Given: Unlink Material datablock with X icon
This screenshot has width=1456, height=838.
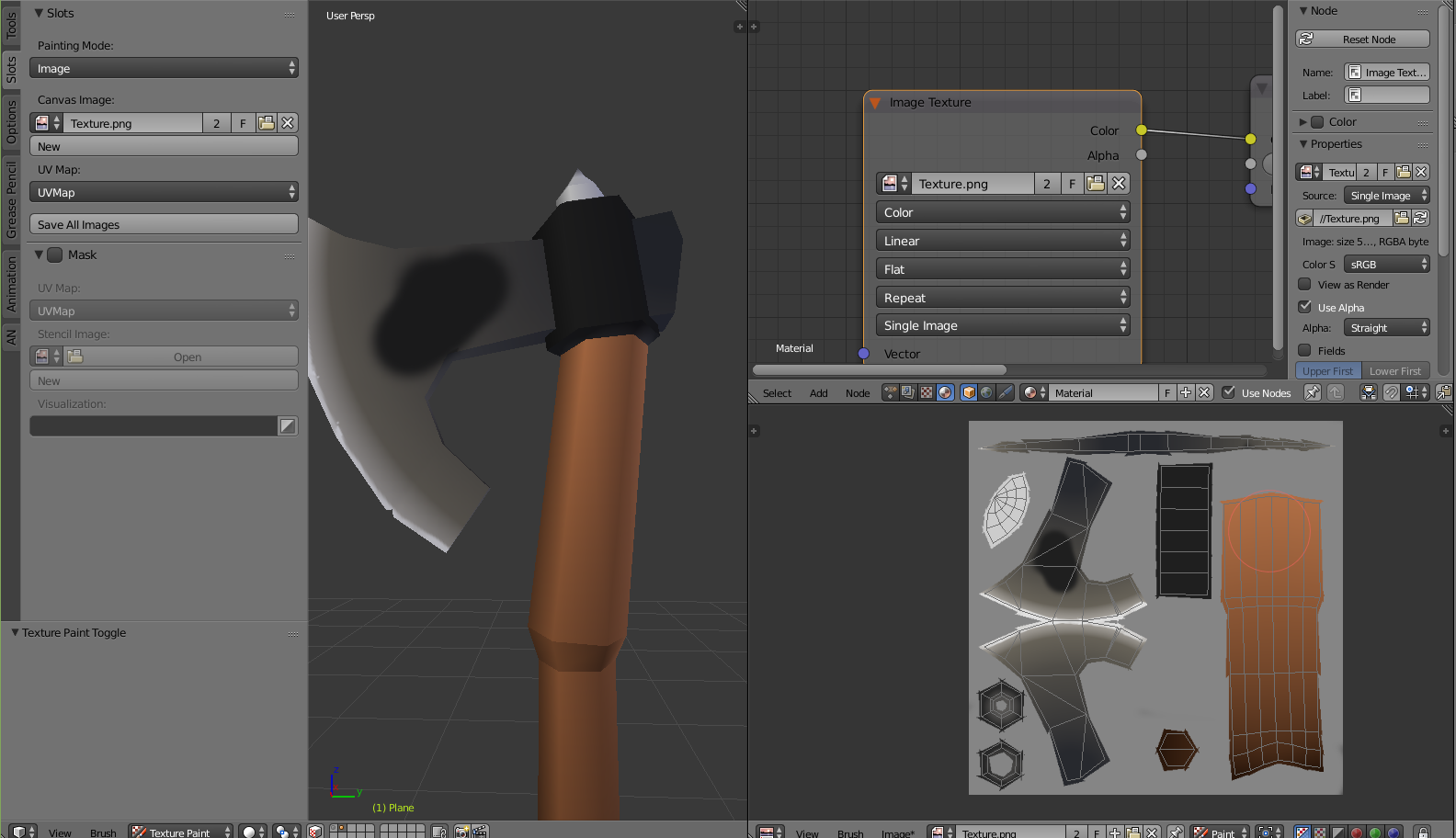Looking at the screenshot, I should (1204, 392).
